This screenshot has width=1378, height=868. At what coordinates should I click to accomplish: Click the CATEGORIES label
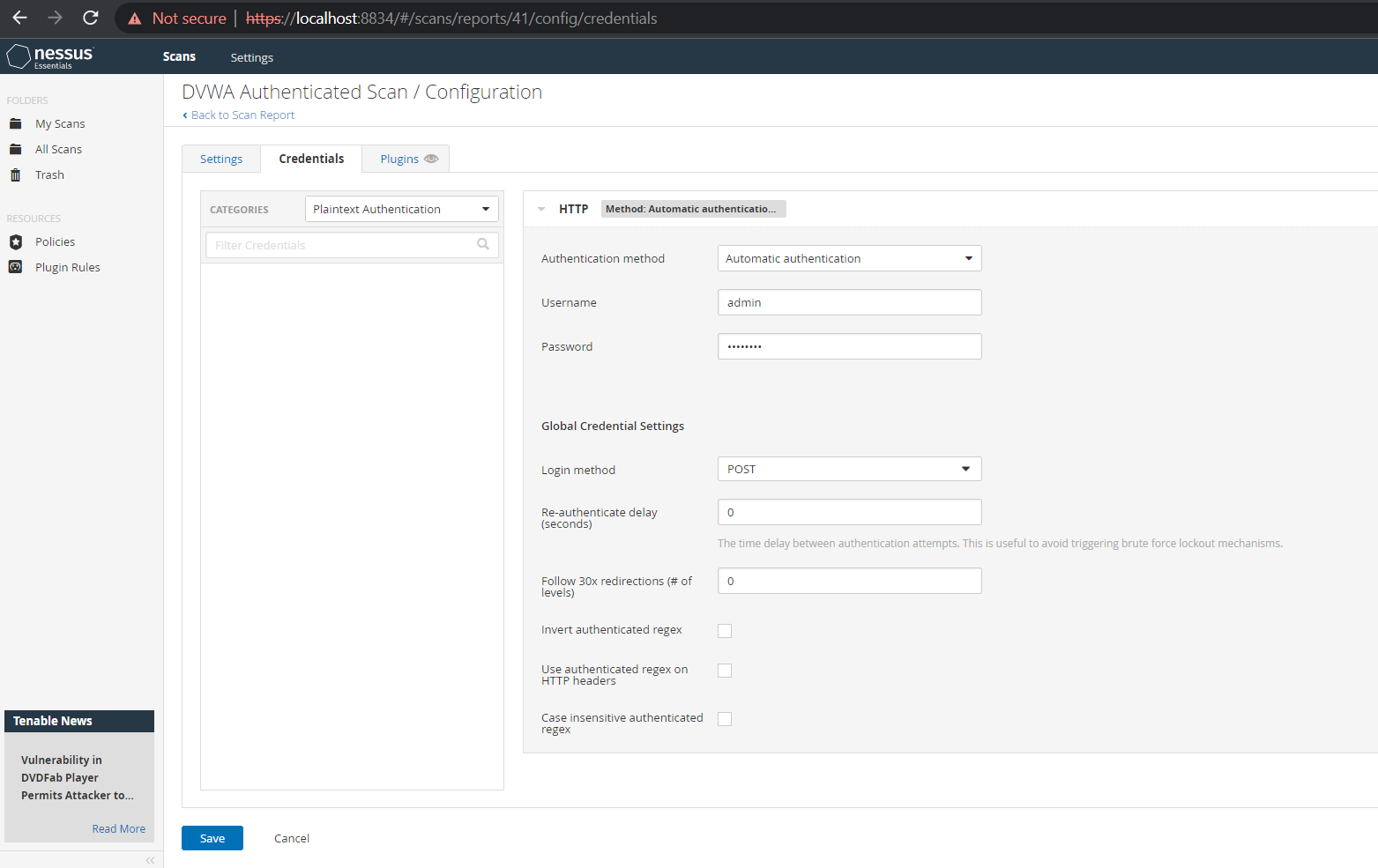(239, 210)
